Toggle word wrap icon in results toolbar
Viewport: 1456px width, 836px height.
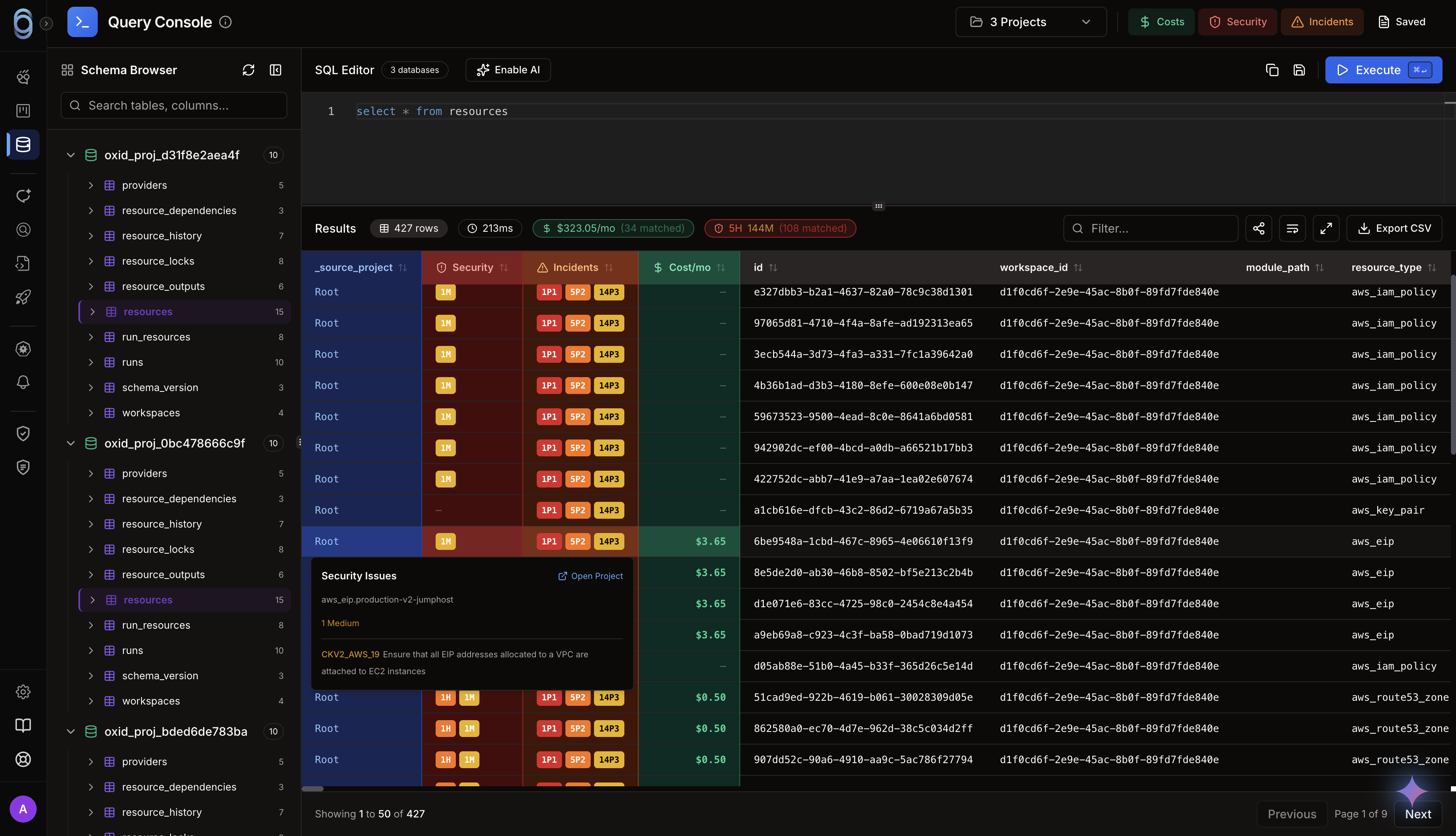1293,228
